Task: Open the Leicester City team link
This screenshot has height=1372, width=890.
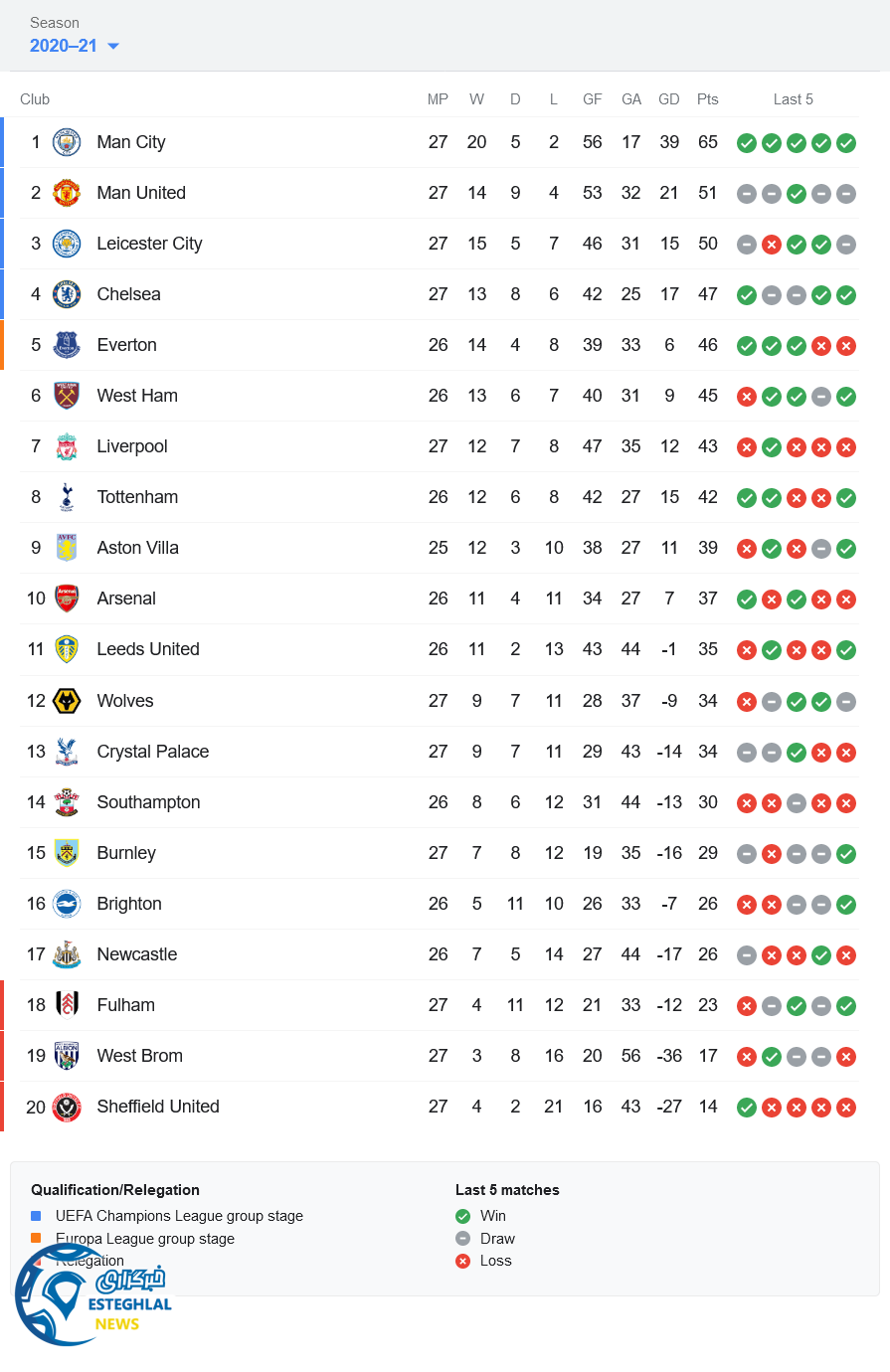Action: [149, 244]
